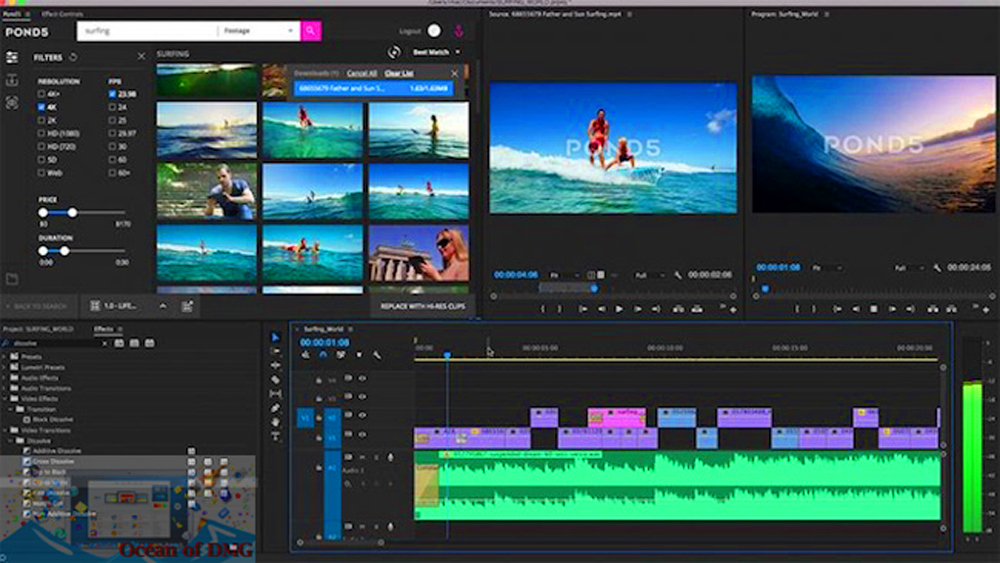The image size is (1000, 563).
Task: Check the Web resolution filter
Action: [x=41, y=173]
